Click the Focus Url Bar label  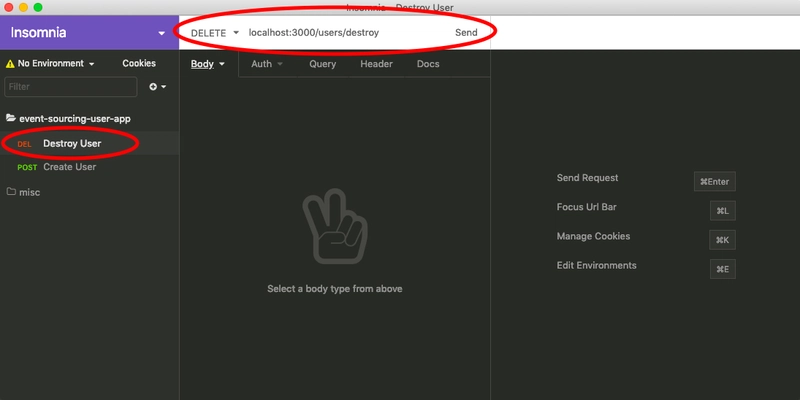[x=586, y=207]
